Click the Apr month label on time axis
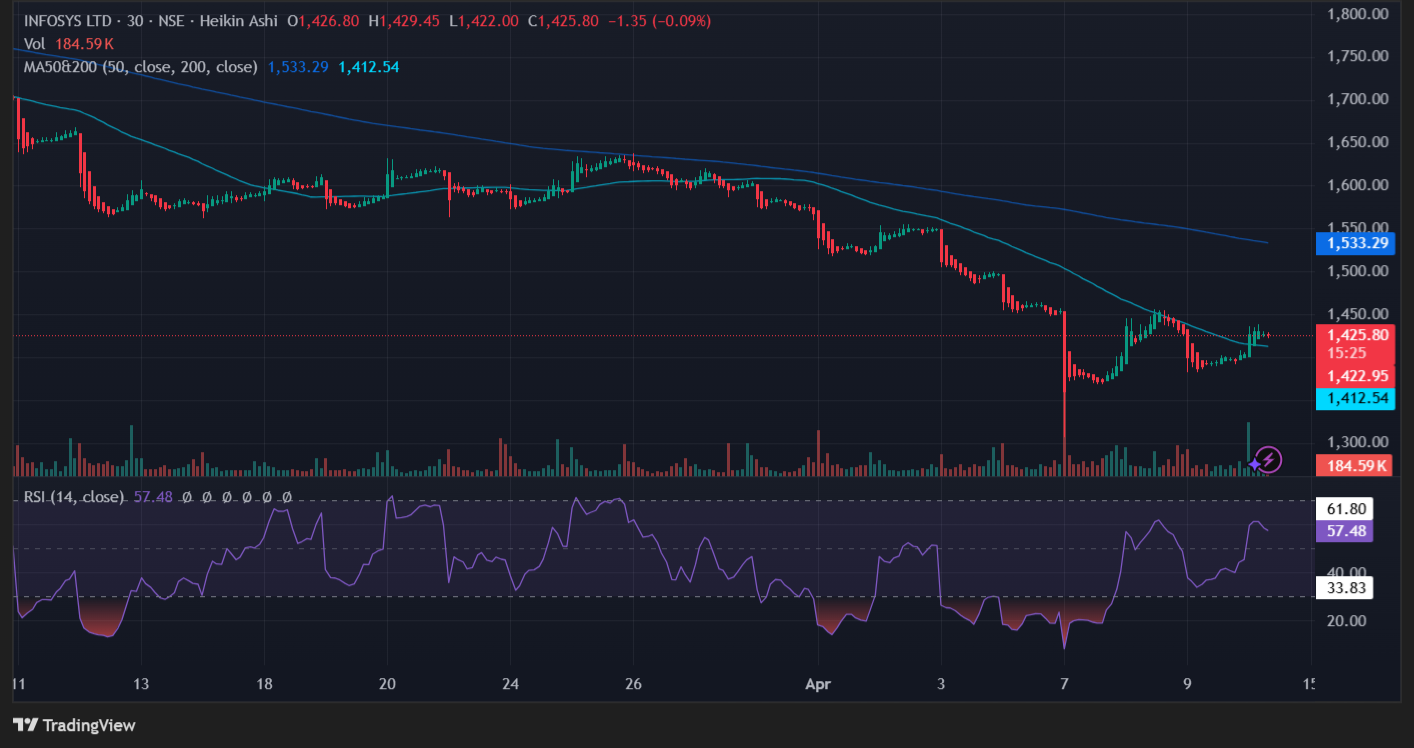Screen dimensions: 1414x748 (x=818, y=685)
